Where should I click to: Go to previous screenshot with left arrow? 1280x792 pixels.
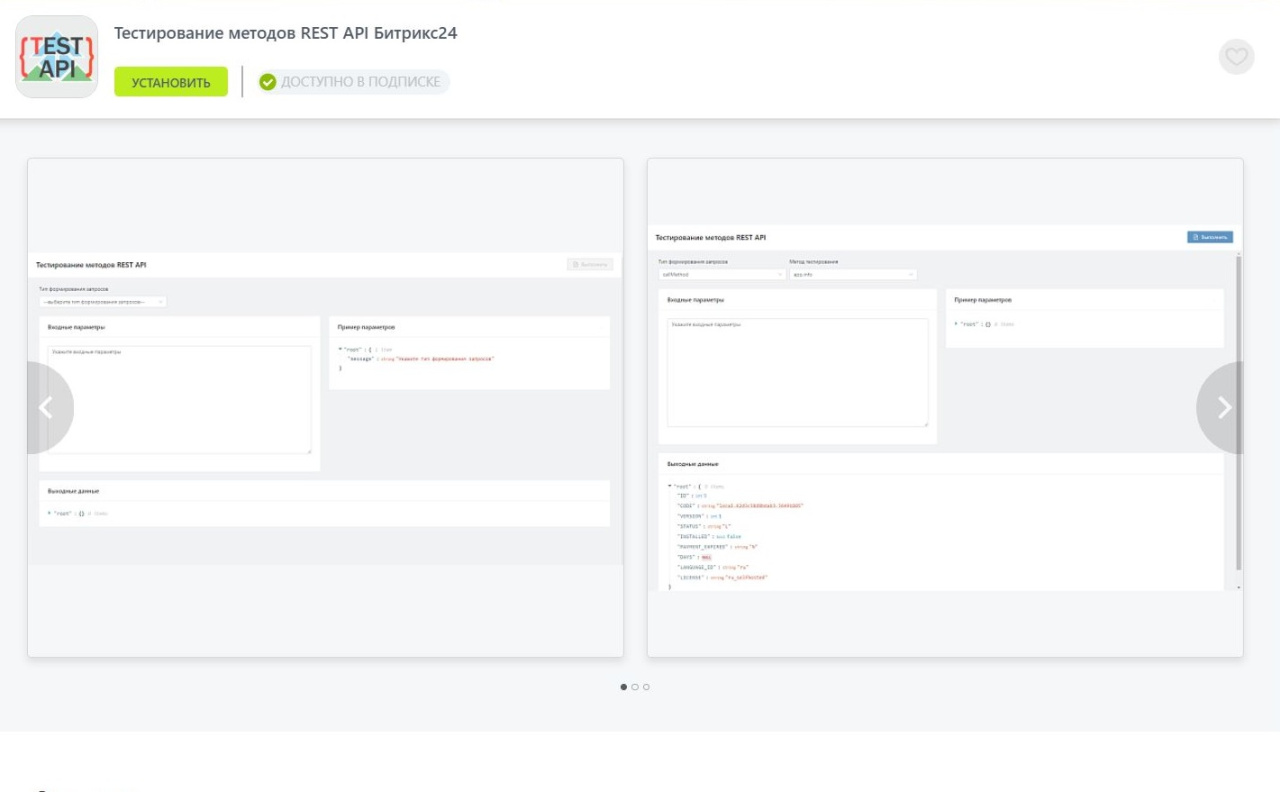(46, 407)
